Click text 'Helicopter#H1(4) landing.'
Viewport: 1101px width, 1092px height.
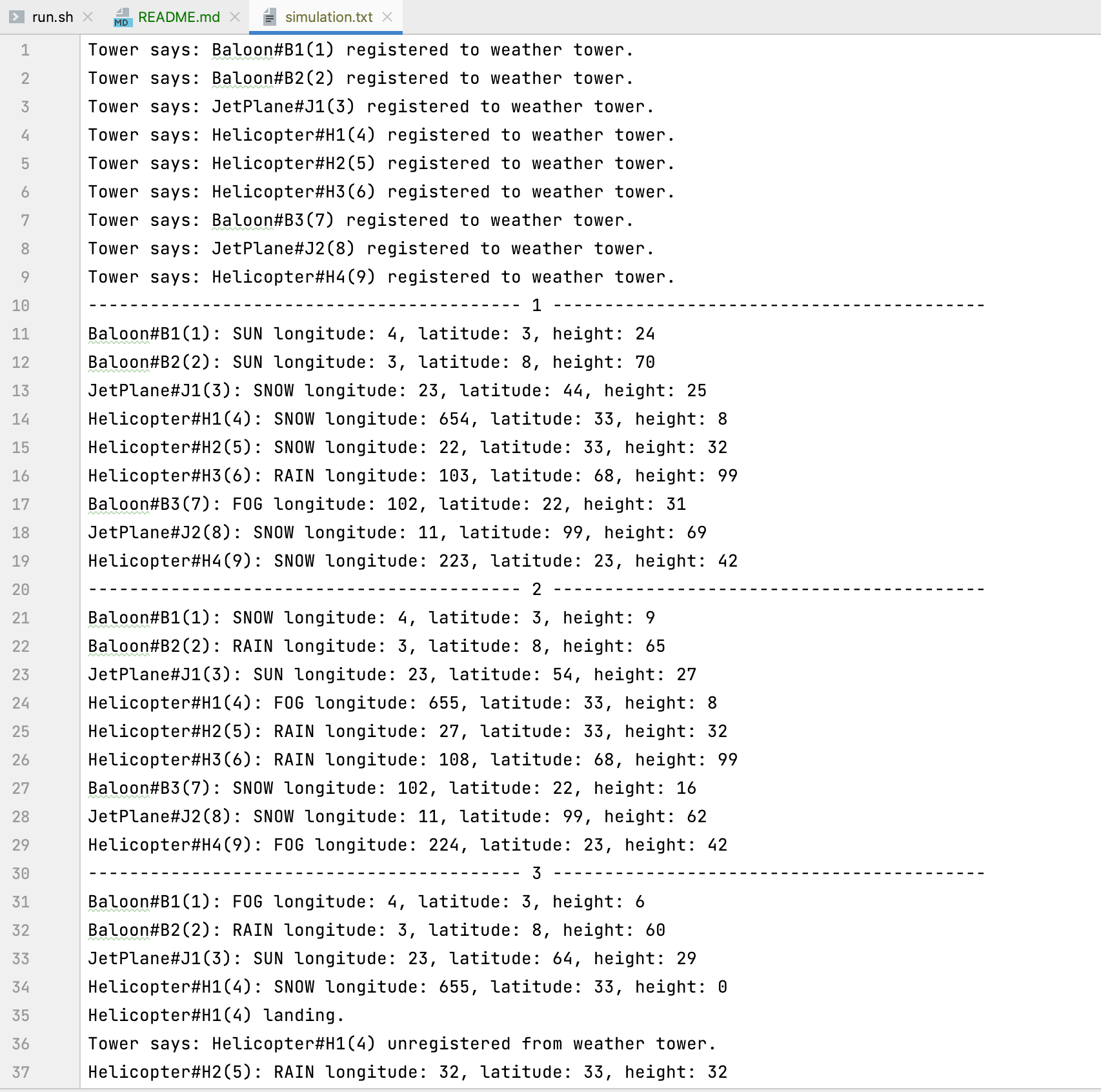(x=216, y=1016)
